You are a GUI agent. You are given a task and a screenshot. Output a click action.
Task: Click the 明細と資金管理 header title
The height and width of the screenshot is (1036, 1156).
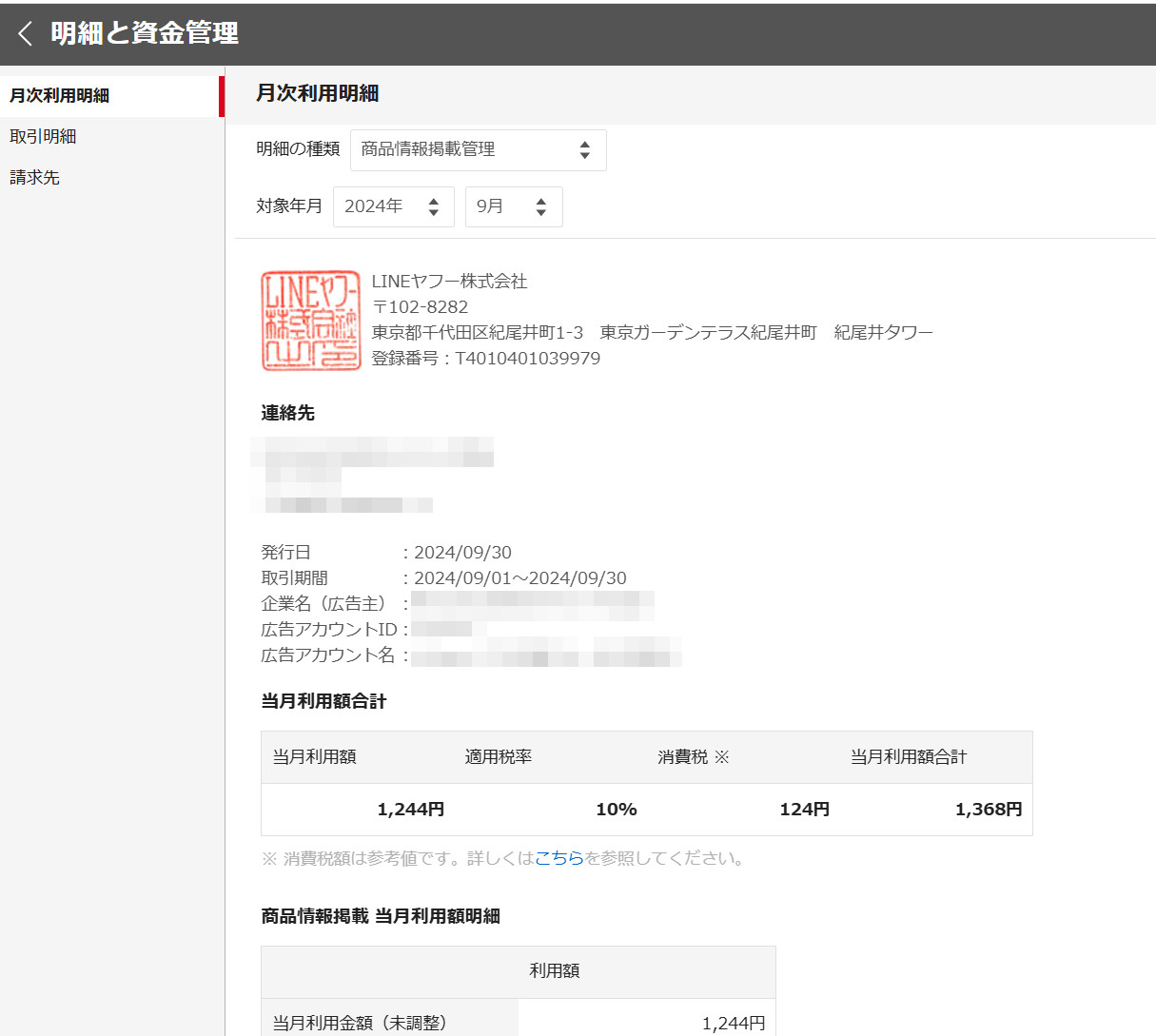(145, 33)
